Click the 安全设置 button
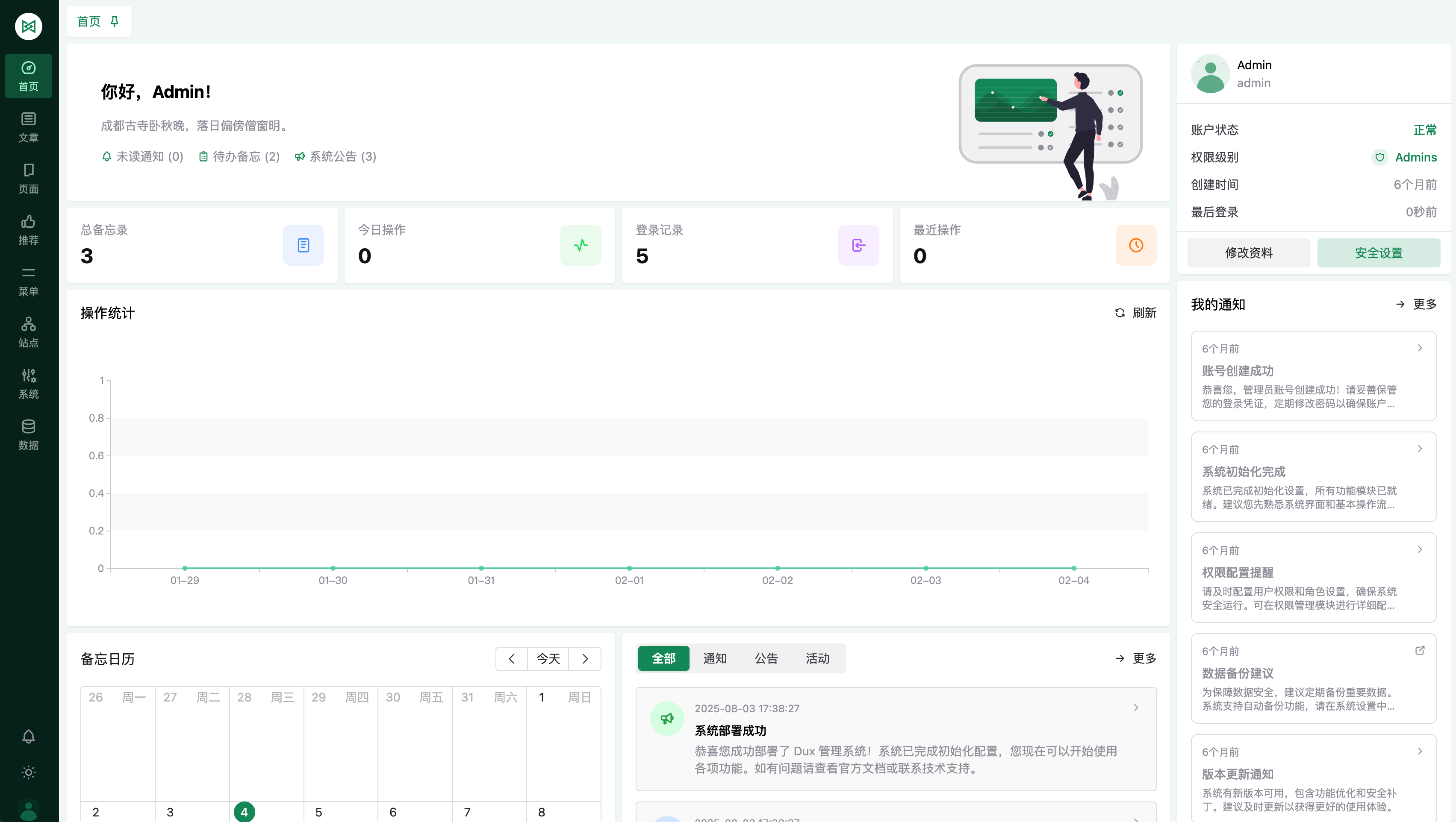This screenshot has width=1456, height=822. pos(1378,253)
